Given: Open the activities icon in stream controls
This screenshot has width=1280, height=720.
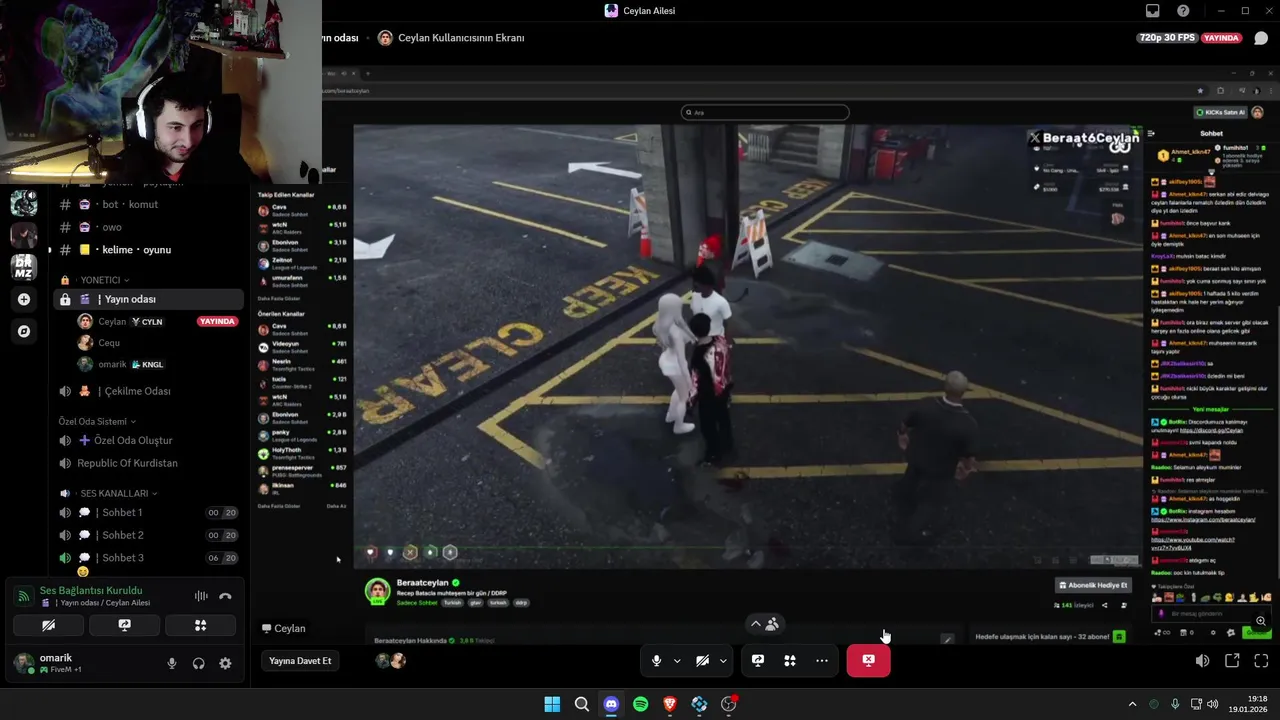Looking at the screenshot, I should (790, 660).
